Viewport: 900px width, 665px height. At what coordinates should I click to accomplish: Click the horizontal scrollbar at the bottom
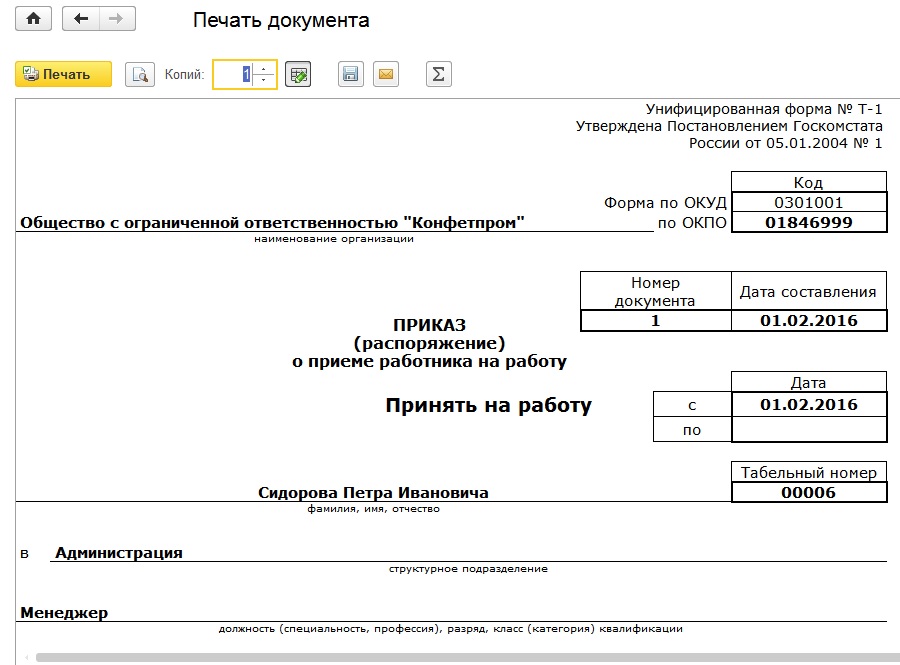click(468, 658)
